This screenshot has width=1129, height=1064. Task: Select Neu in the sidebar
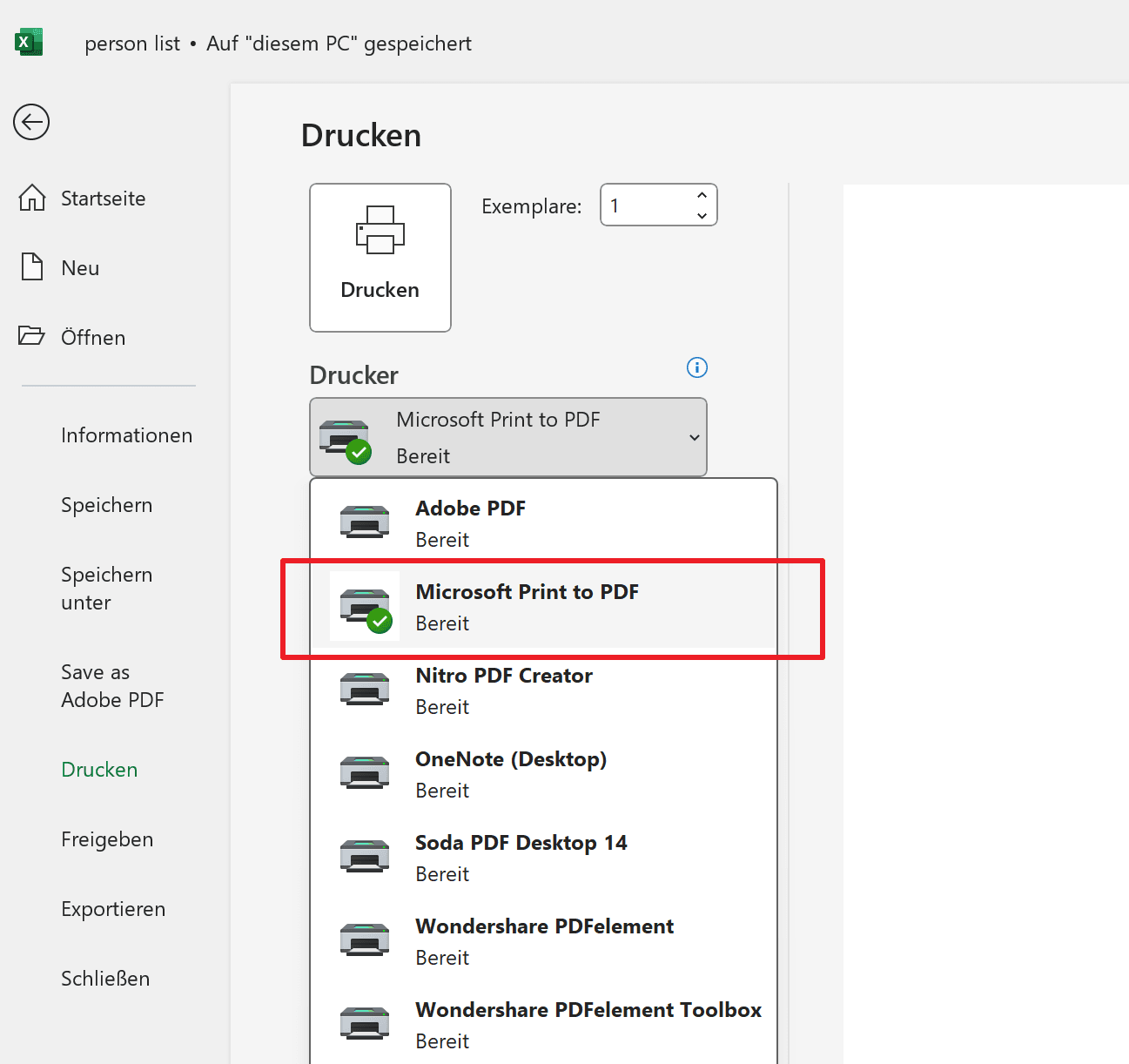pos(80,268)
